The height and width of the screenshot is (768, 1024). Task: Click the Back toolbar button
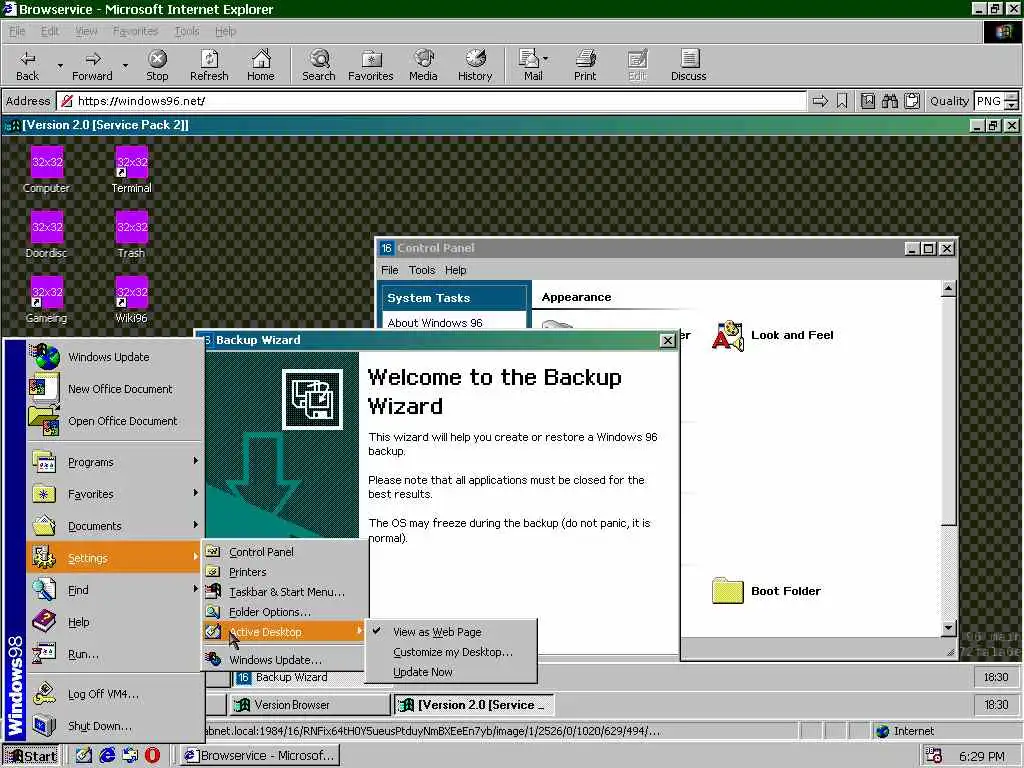click(x=27, y=66)
